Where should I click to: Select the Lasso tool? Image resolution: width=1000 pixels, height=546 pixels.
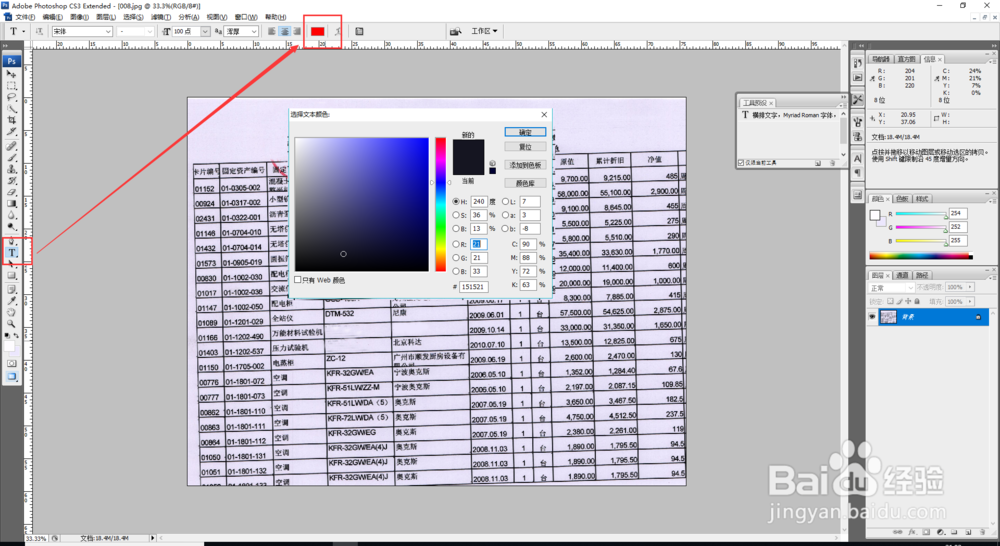[11, 97]
